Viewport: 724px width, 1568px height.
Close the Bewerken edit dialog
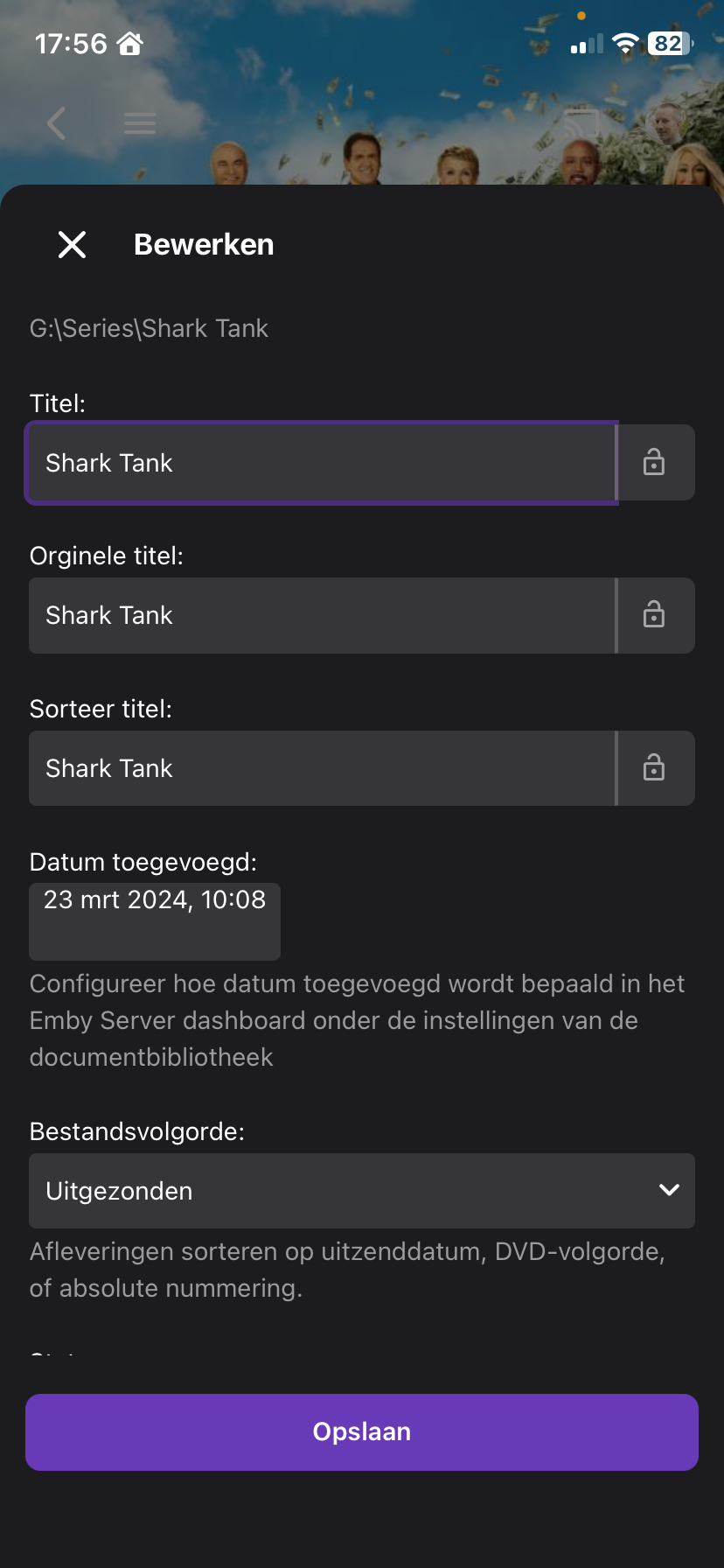[72, 245]
